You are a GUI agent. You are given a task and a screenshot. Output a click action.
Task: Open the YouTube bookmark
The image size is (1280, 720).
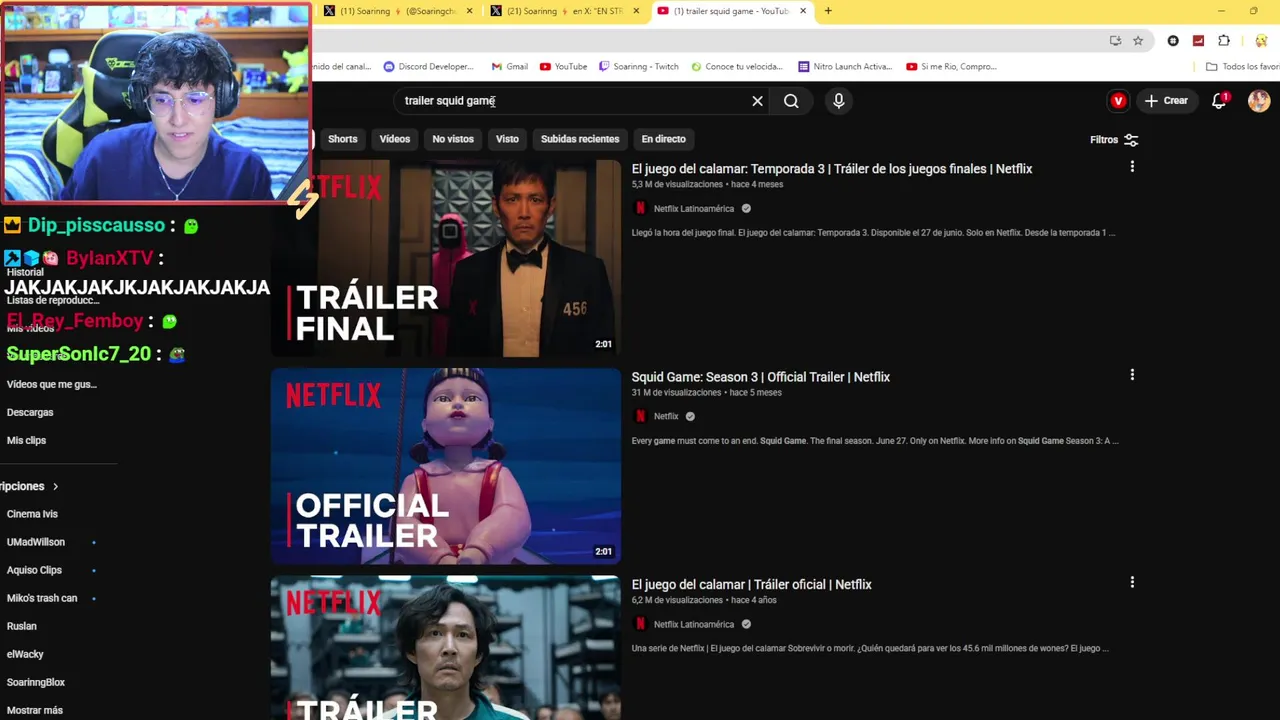pyautogui.click(x=563, y=67)
